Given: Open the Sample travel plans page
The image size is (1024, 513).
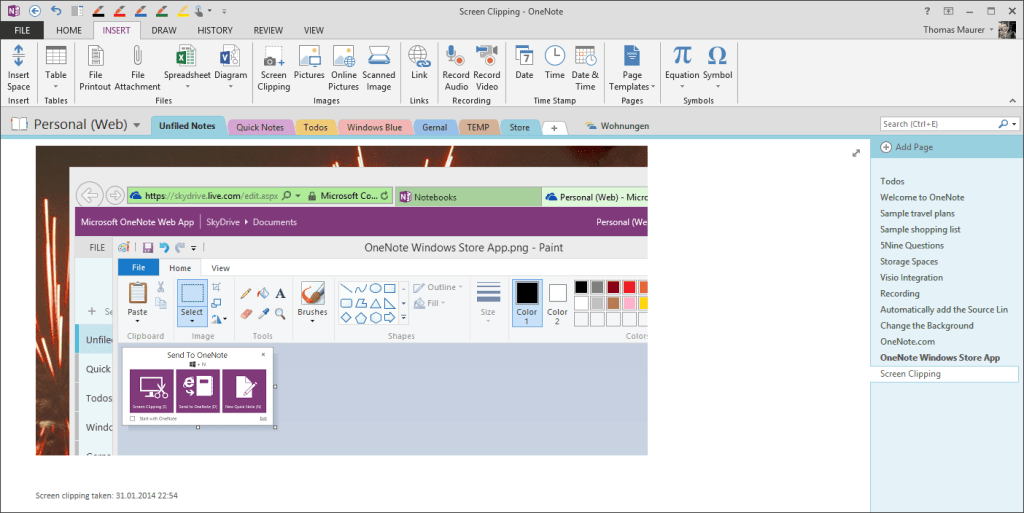Looking at the screenshot, I should (x=917, y=213).
